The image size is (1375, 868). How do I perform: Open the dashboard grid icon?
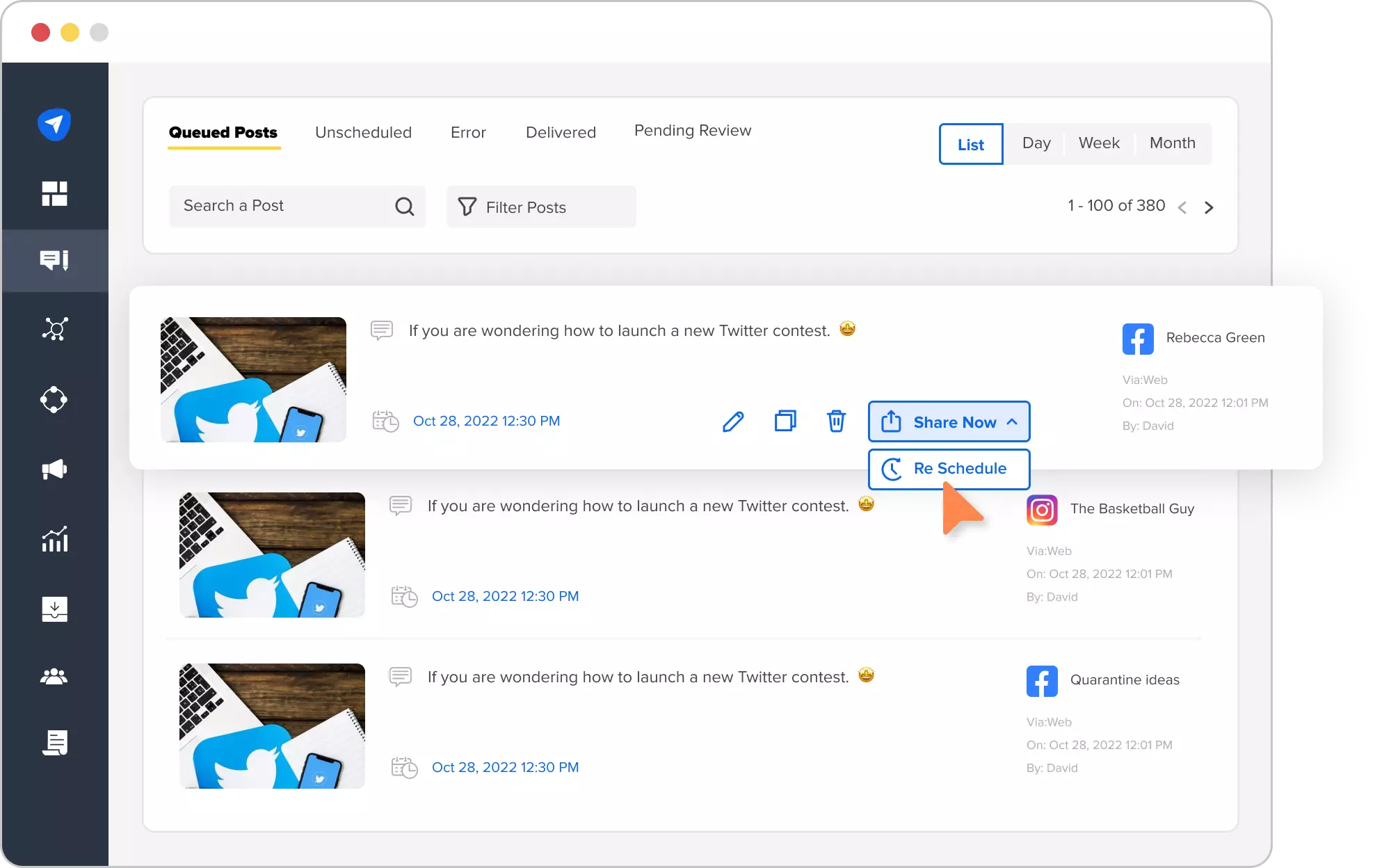(54, 193)
